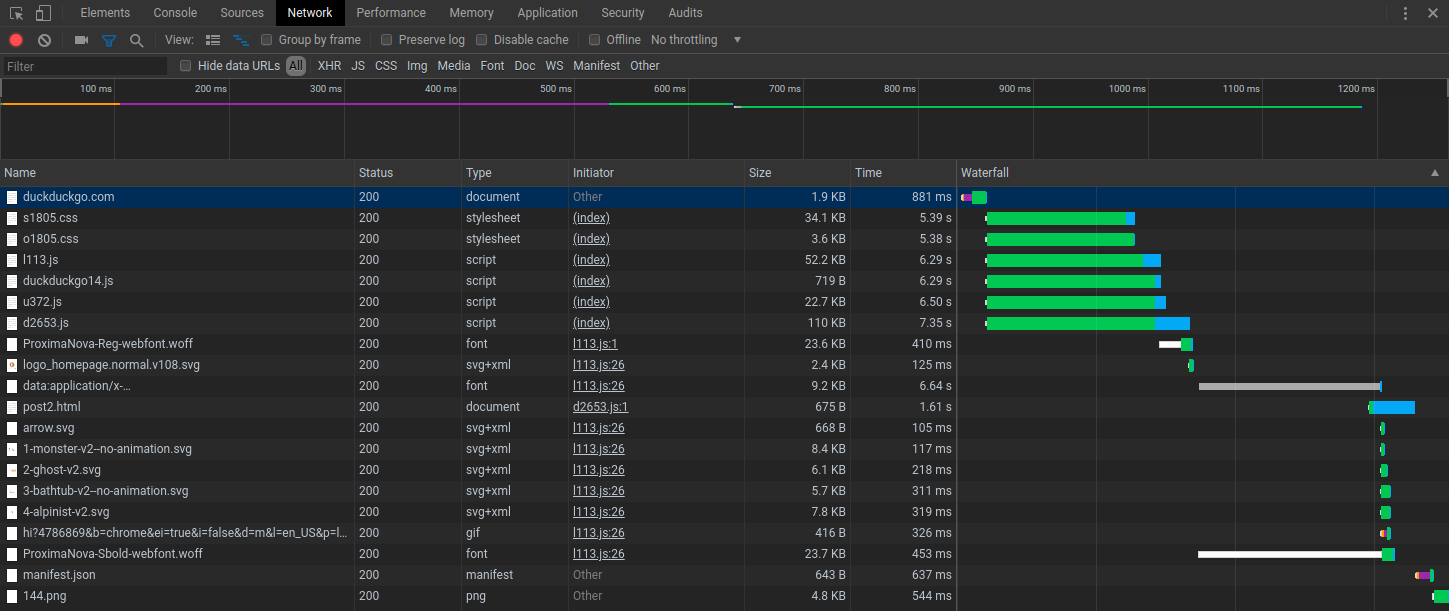Click the sort arrow in Waterfall header

point(1435,173)
